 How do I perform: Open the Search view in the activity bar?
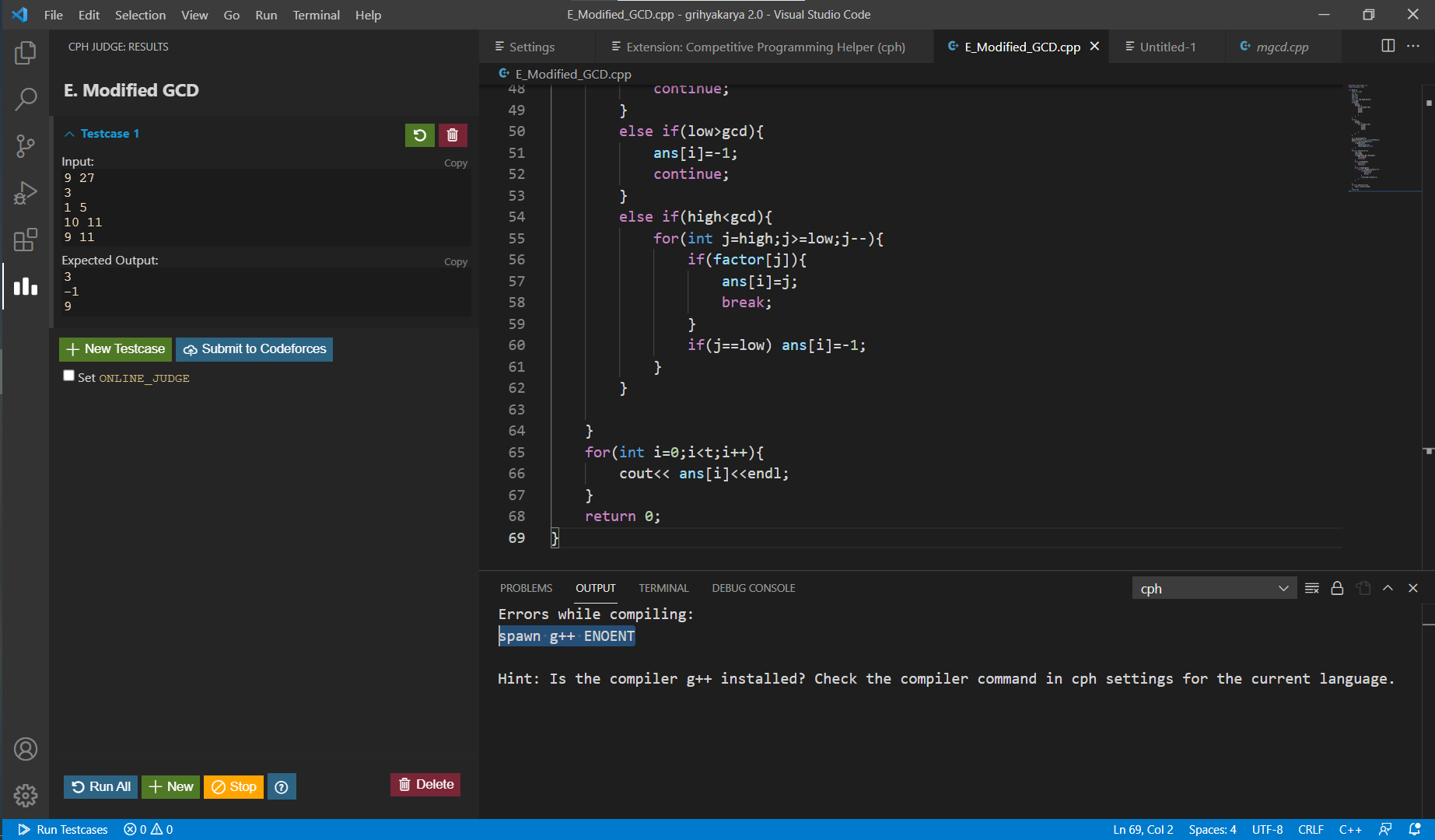(x=26, y=99)
